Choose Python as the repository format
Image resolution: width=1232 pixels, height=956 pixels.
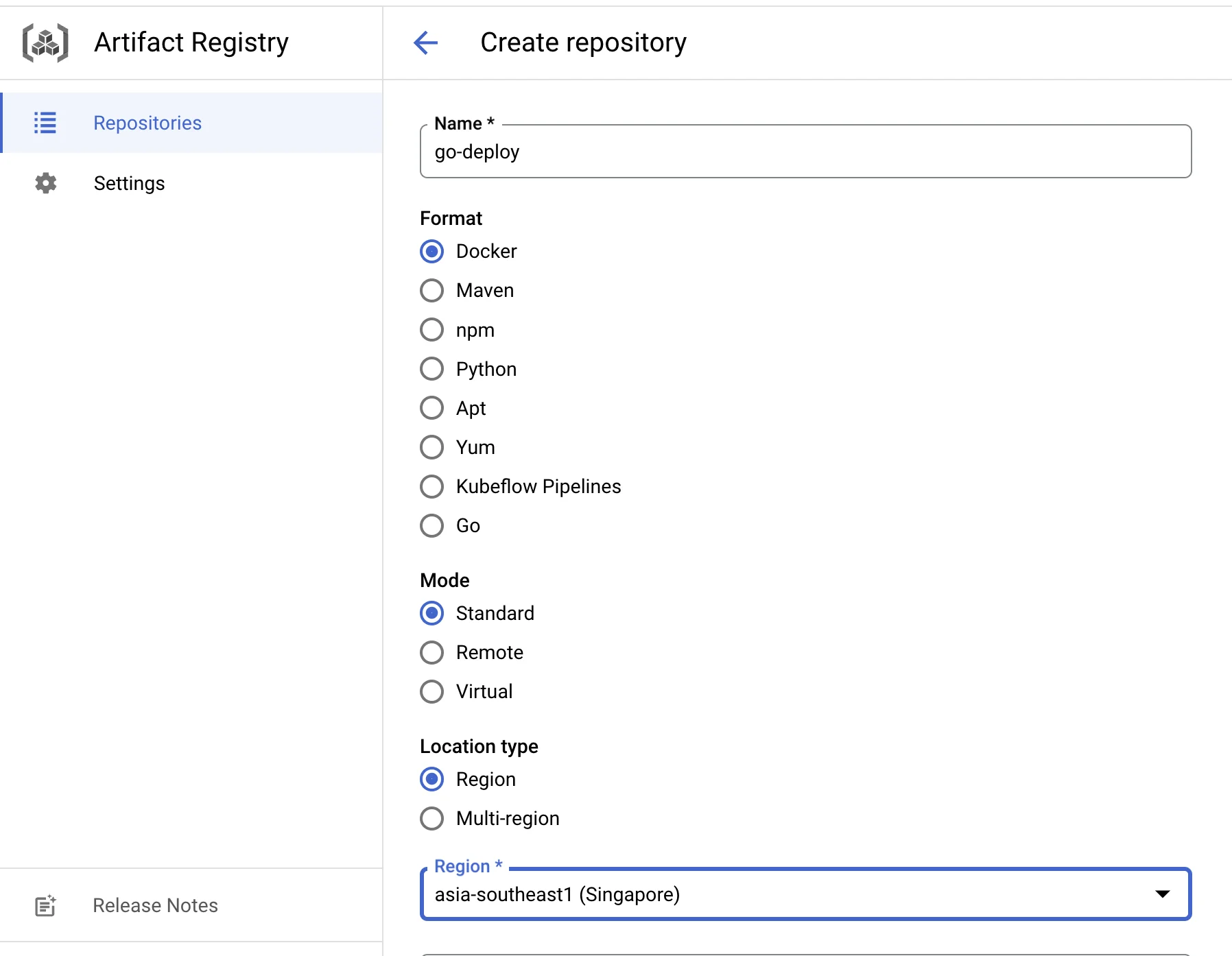click(431, 369)
